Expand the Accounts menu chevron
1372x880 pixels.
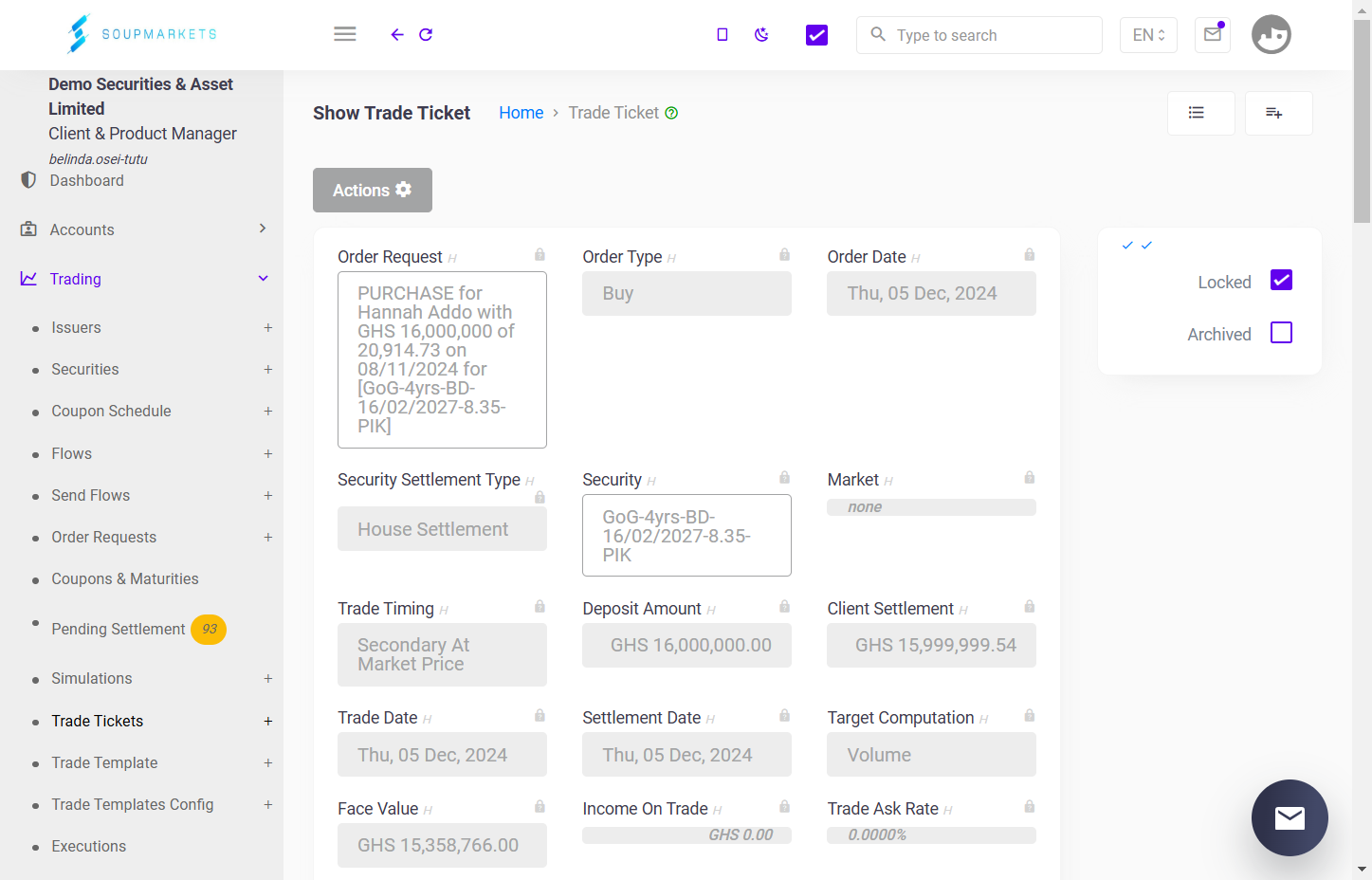click(263, 229)
